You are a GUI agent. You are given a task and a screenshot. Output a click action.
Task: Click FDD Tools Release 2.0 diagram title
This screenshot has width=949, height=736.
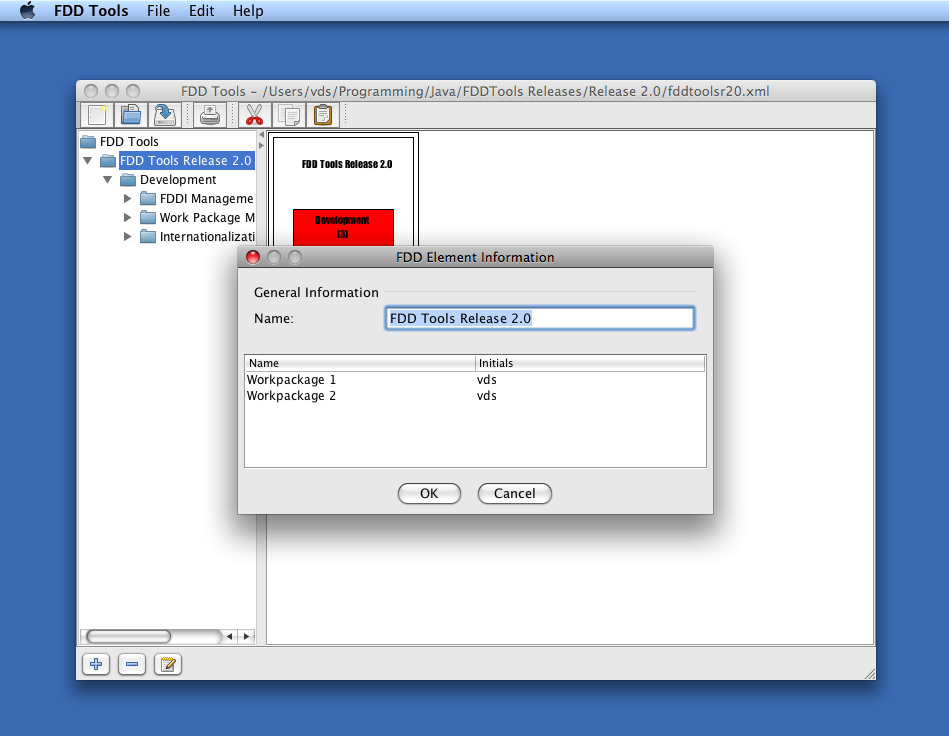(x=347, y=164)
